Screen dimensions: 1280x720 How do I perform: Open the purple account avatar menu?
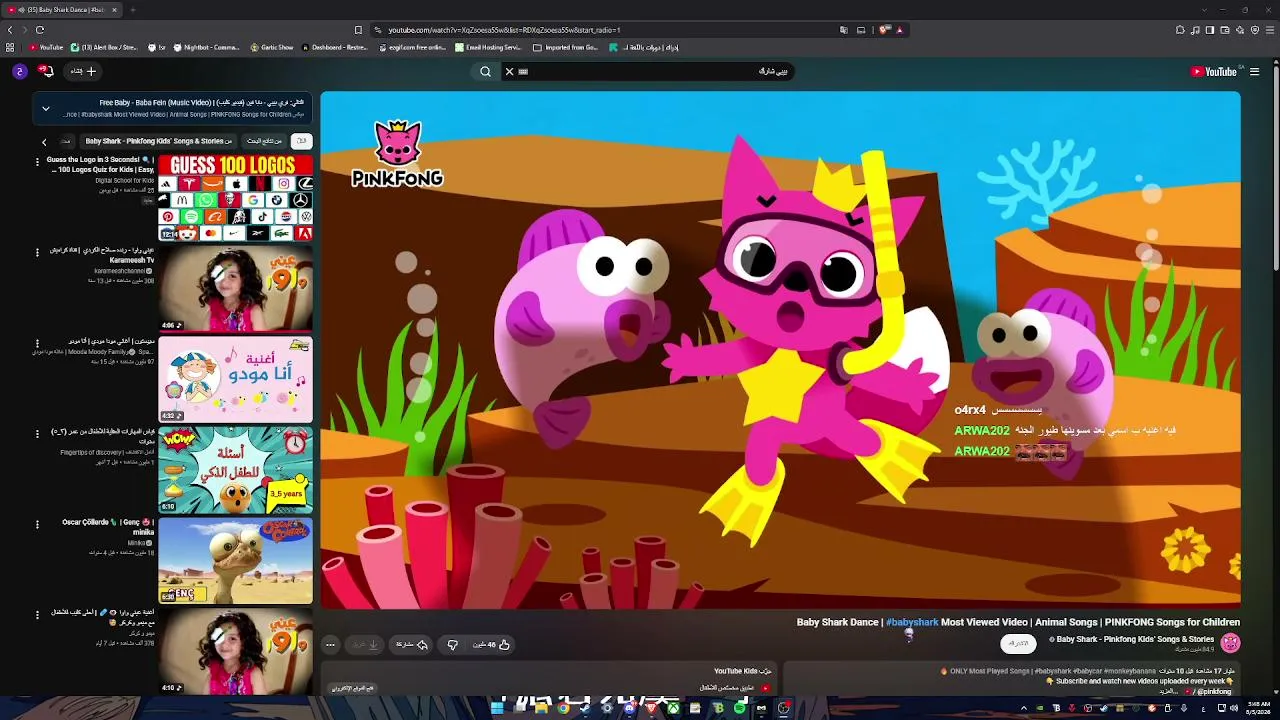click(19, 71)
